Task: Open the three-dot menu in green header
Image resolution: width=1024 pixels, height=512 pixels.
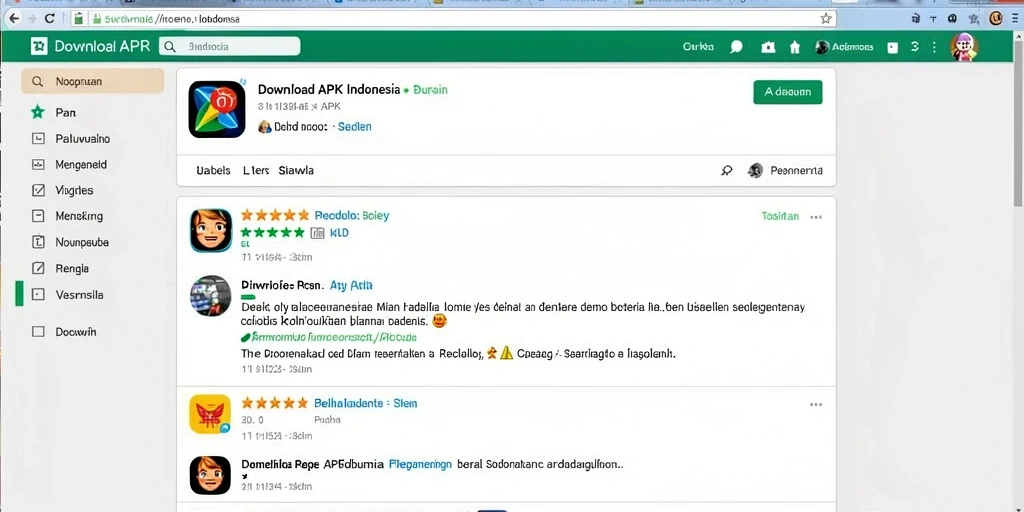Action: 935,47
